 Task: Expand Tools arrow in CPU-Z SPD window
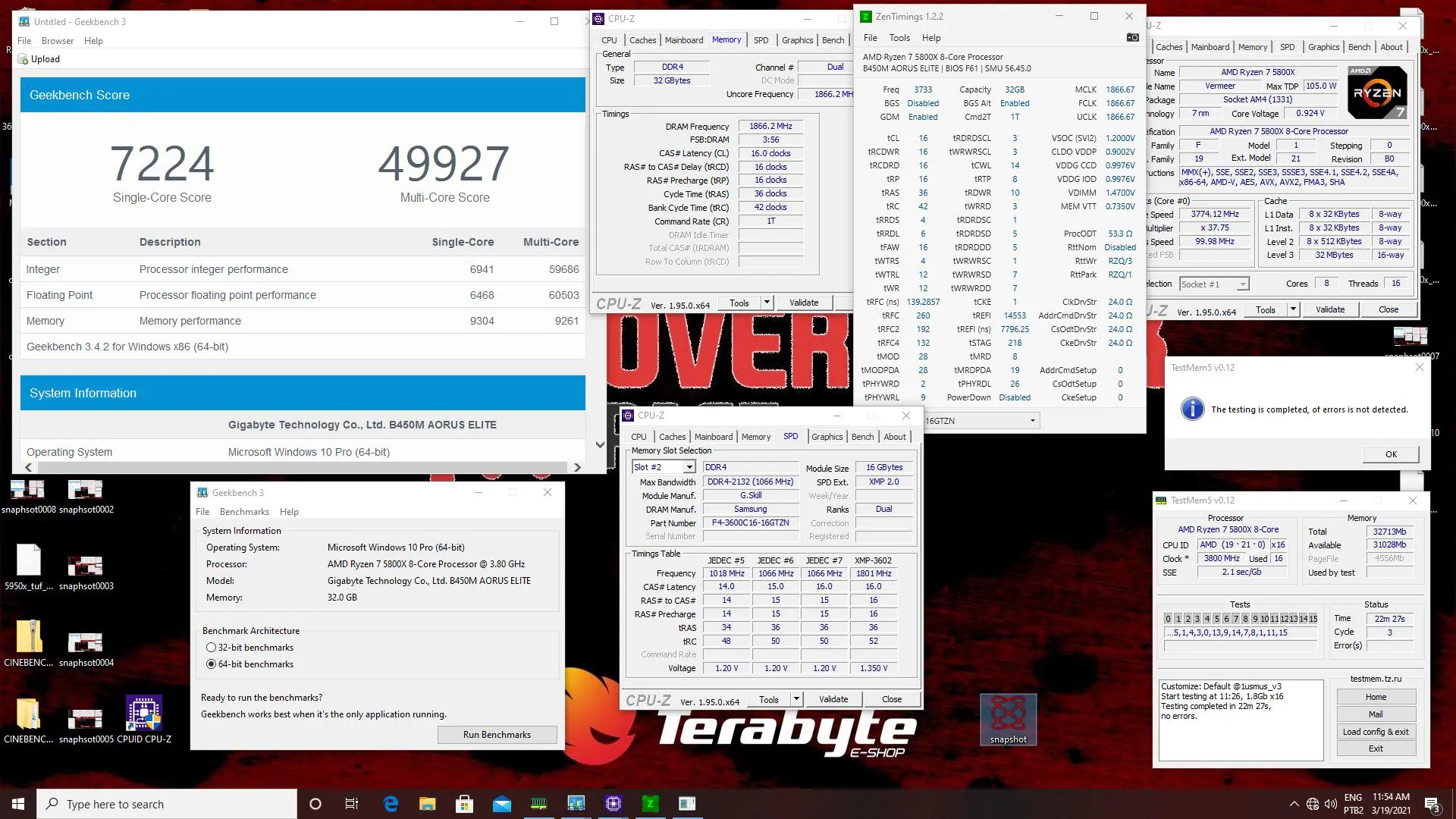(x=796, y=699)
